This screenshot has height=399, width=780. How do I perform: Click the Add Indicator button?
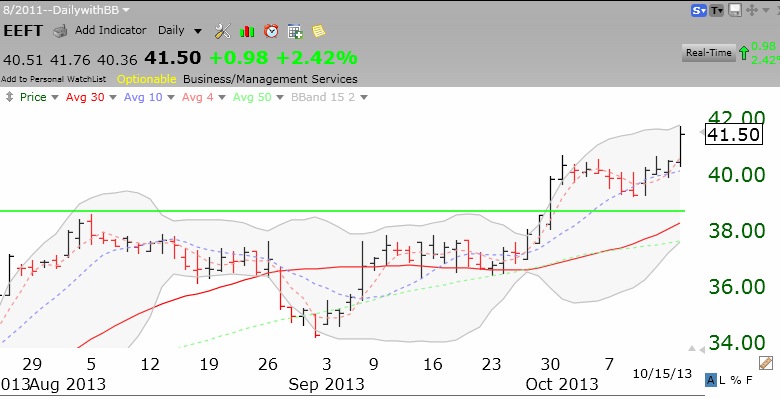110,30
